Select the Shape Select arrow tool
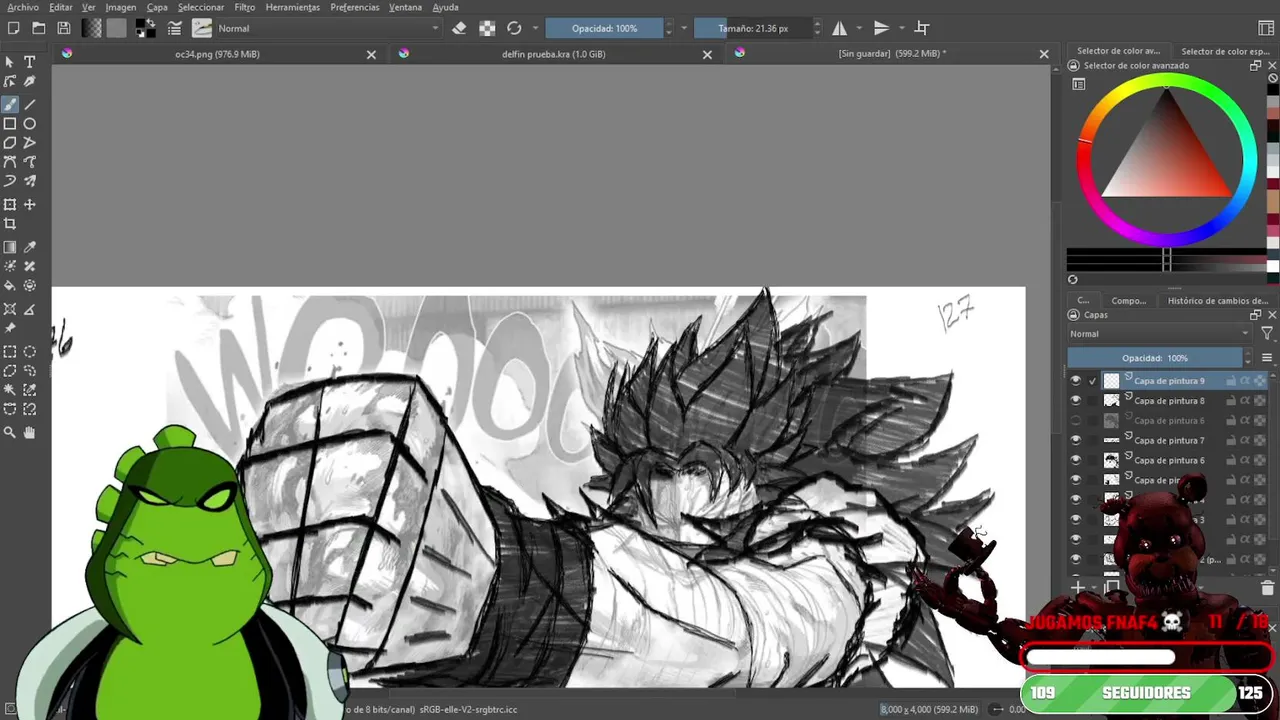Viewport: 1280px width, 720px height. (x=10, y=62)
